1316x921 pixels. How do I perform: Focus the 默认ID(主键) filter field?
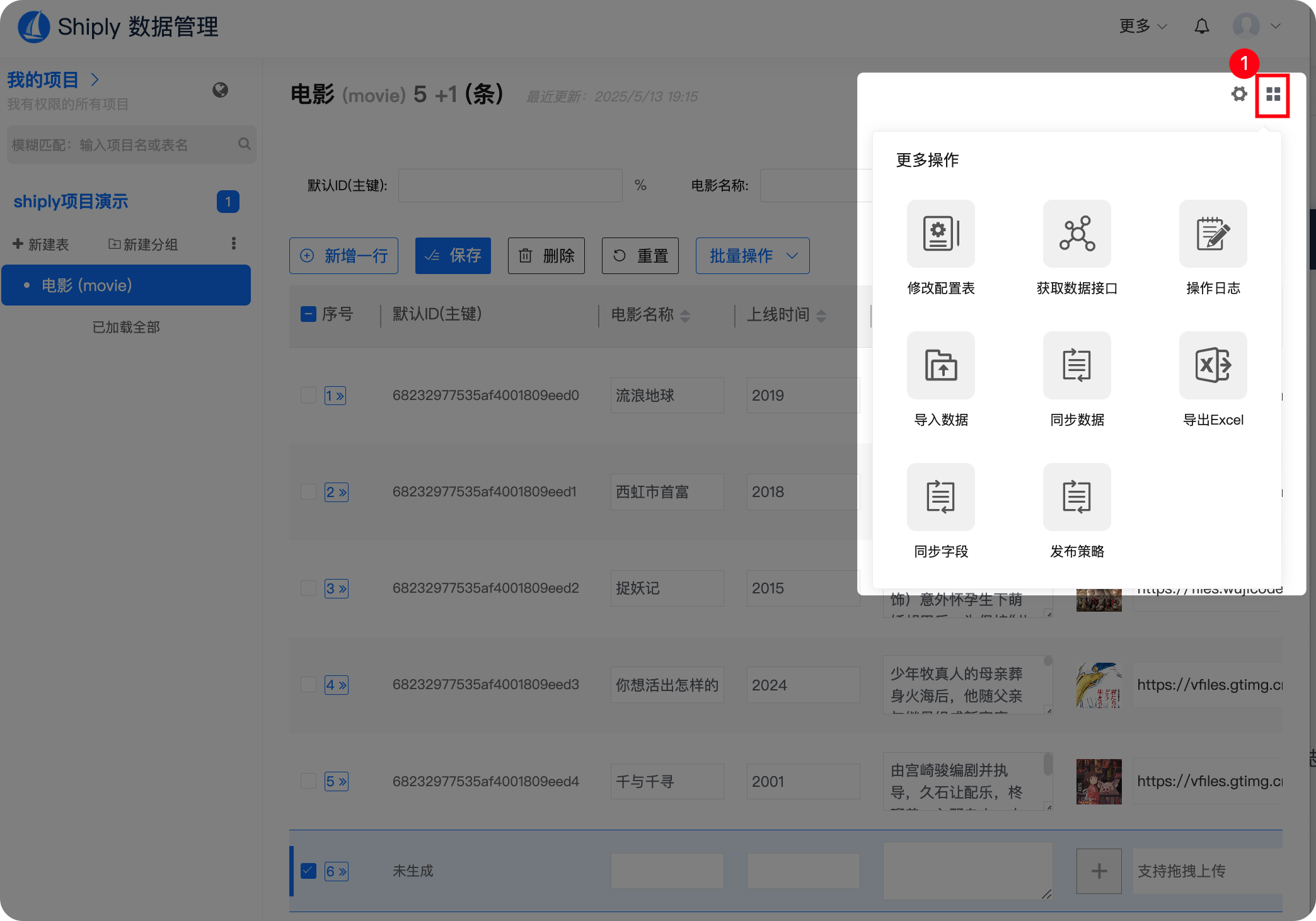(x=510, y=185)
